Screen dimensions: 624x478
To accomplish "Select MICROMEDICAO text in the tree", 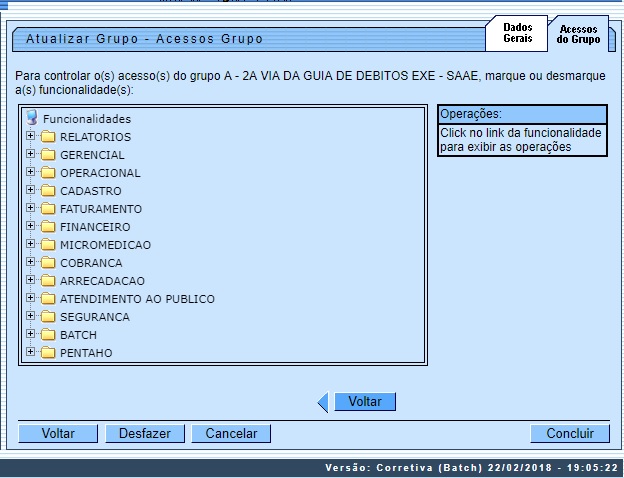I will (x=105, y=245).
